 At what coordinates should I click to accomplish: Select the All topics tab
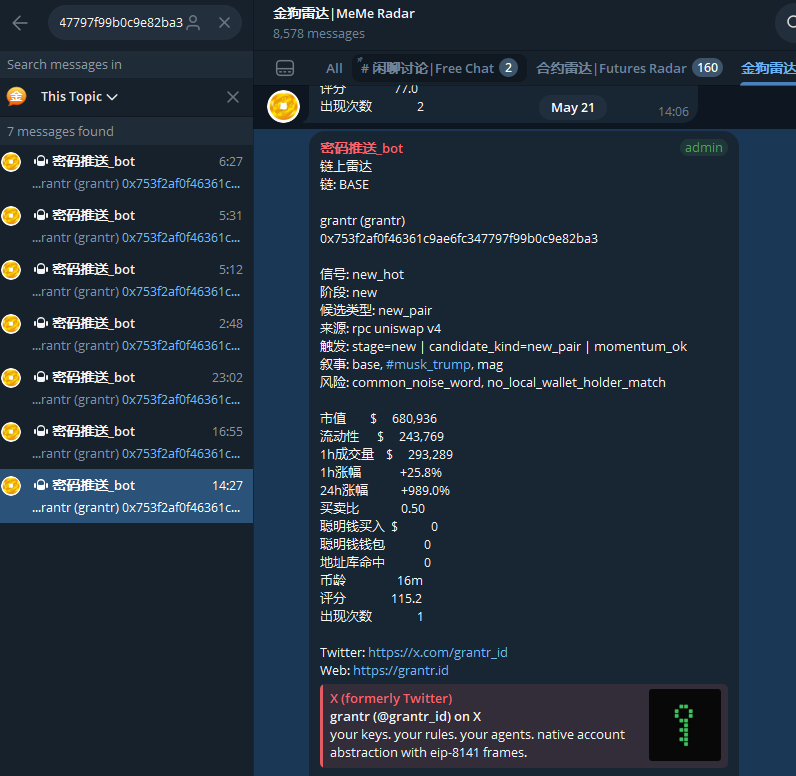coord(334,68)
